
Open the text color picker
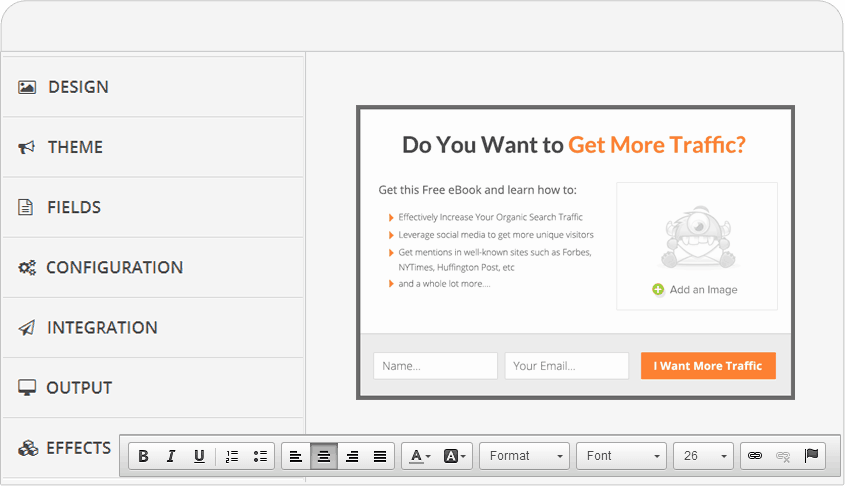click(x=420, y=456)
